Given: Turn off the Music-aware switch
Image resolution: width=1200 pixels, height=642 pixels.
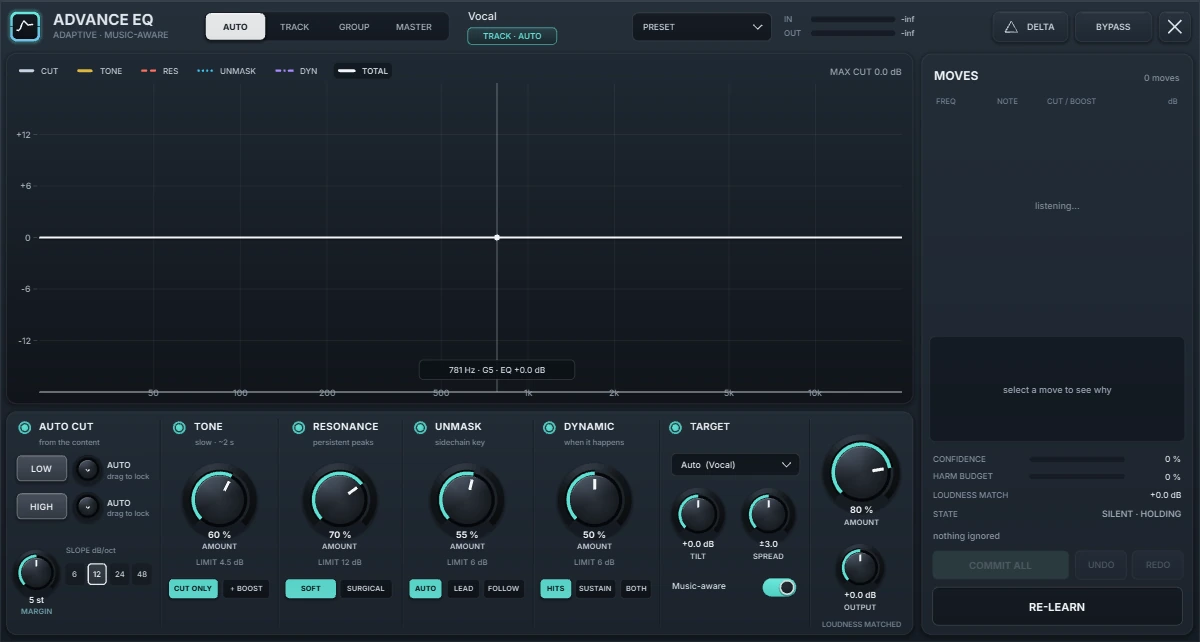Looking at the screenshot, I should (780, 587).
